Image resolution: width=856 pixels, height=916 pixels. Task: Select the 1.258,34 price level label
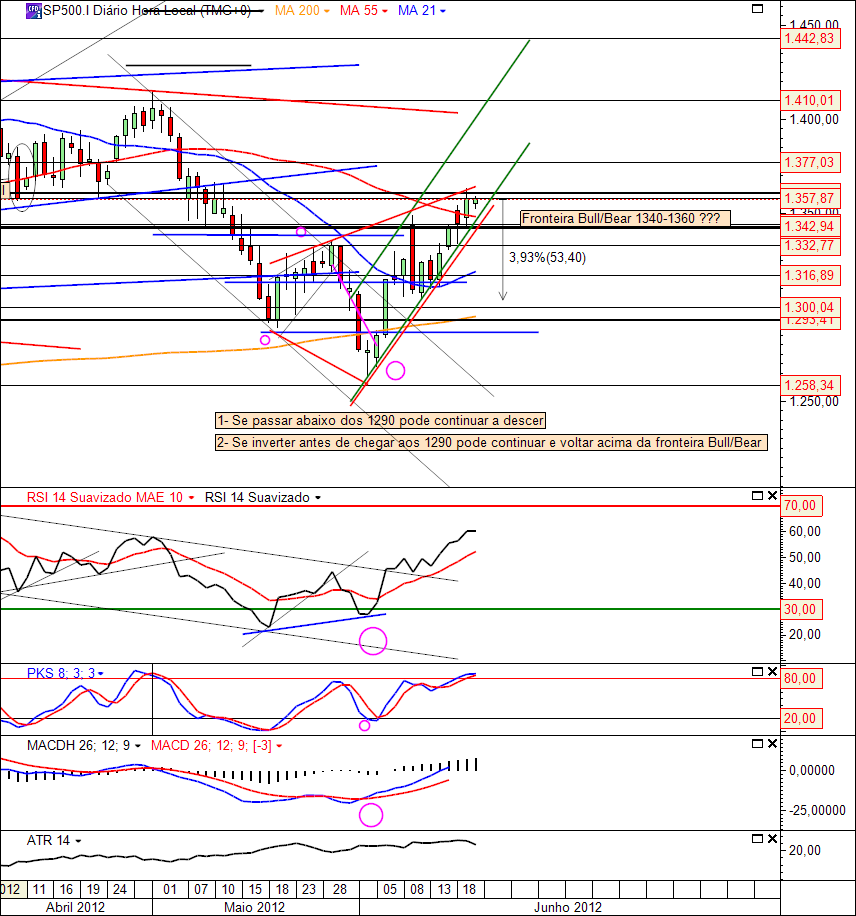(x=810, y=386)
